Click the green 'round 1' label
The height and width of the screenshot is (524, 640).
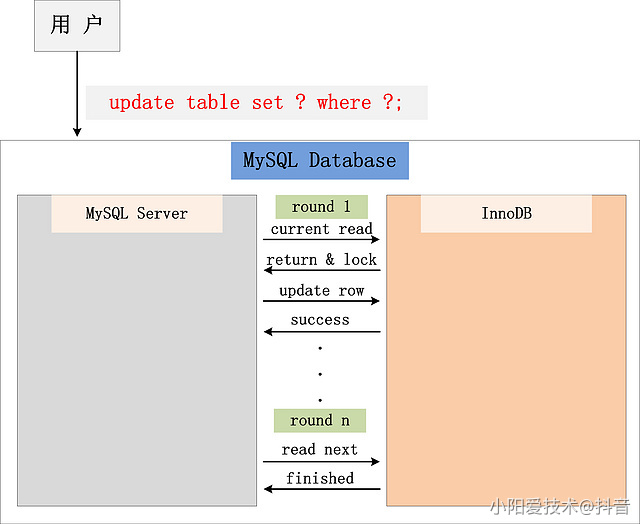pyautogui.click(x=322, y=206)
